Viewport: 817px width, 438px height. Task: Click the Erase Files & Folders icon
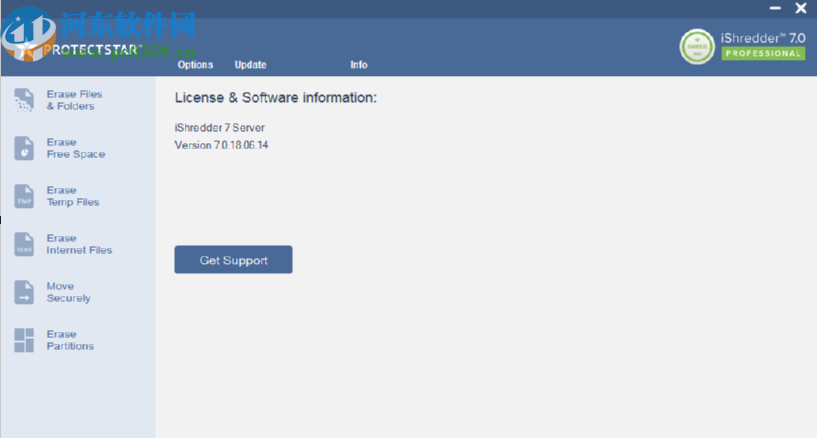pyautogui.click(x=24, y=100)
